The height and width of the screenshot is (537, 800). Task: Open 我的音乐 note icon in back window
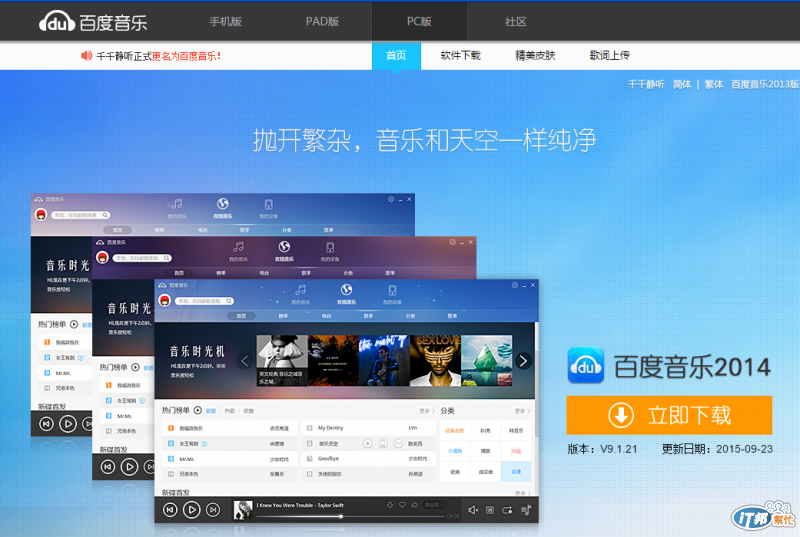coord(177,204)
